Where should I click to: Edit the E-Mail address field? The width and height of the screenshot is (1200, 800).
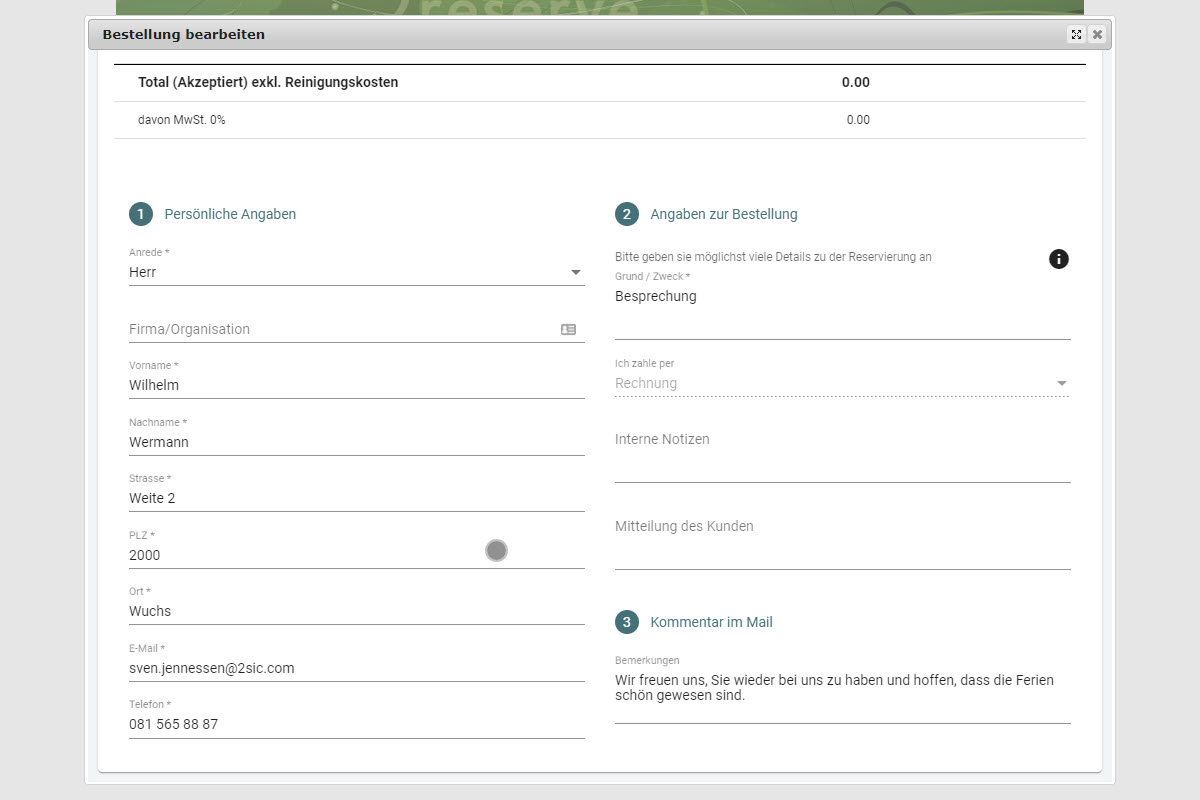[x=355, y=668]
